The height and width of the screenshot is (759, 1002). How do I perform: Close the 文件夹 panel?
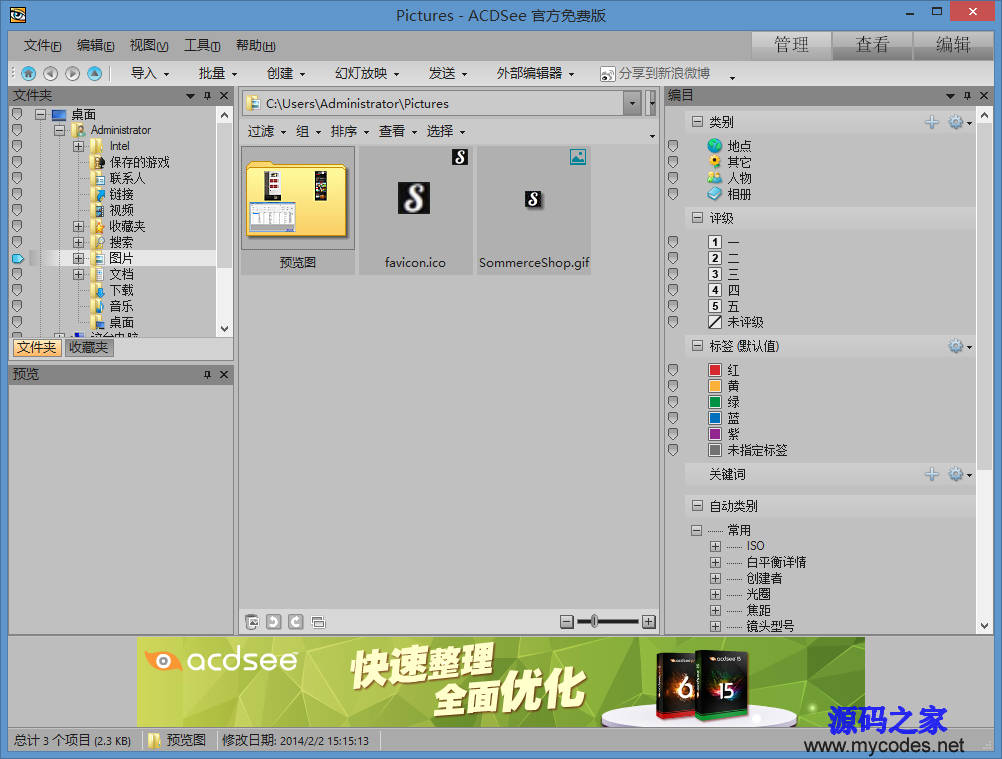point(224,95)
